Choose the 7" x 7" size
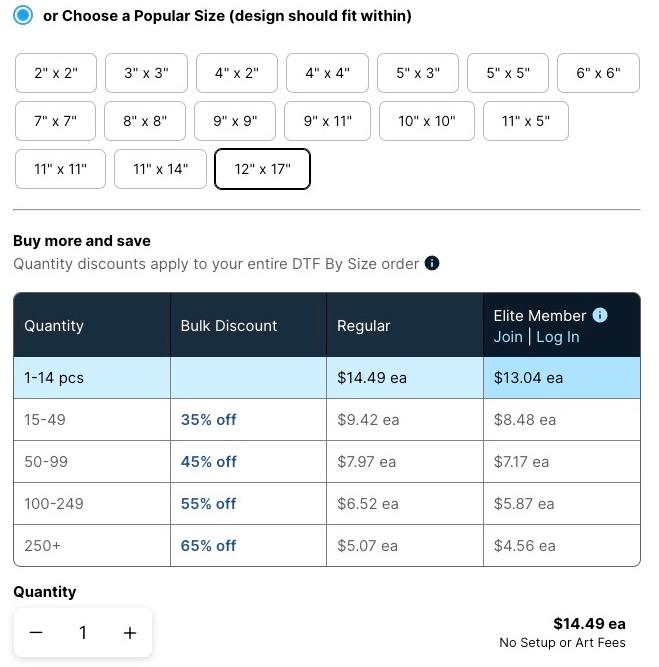The width and height of the screenshot is (659, 667). pyautogui.click(x=56, y=121)
